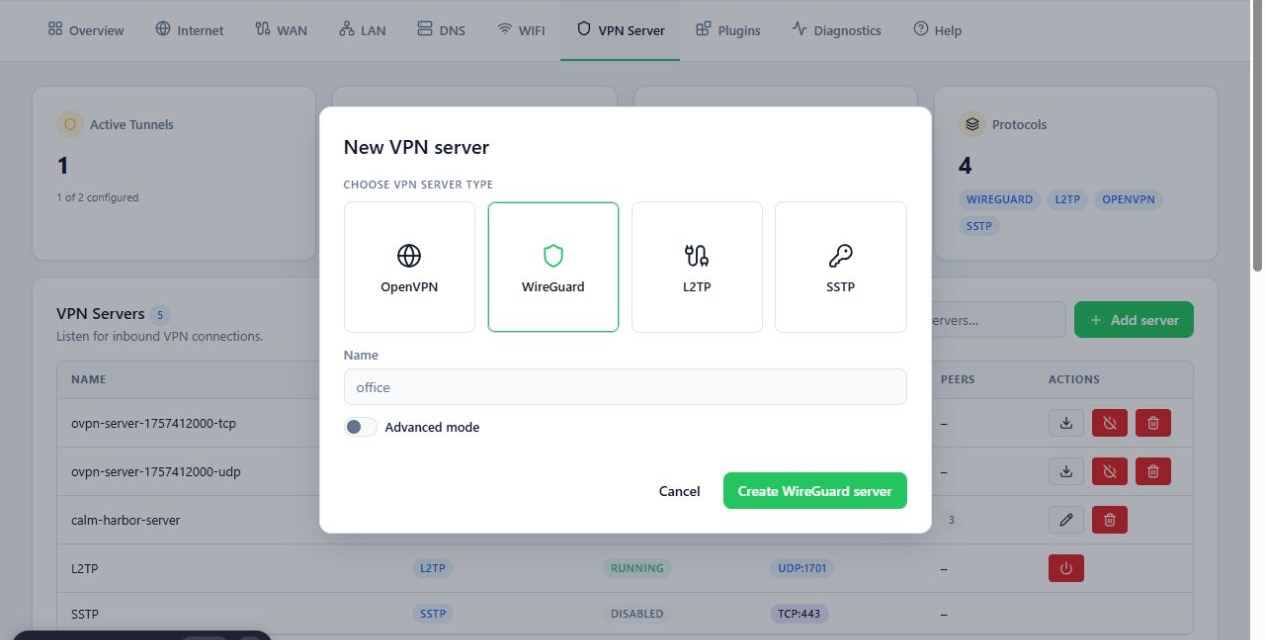Screen dimensions: 1265x640
Task: Go to the WIFI tab
Action: pos(521,30)
